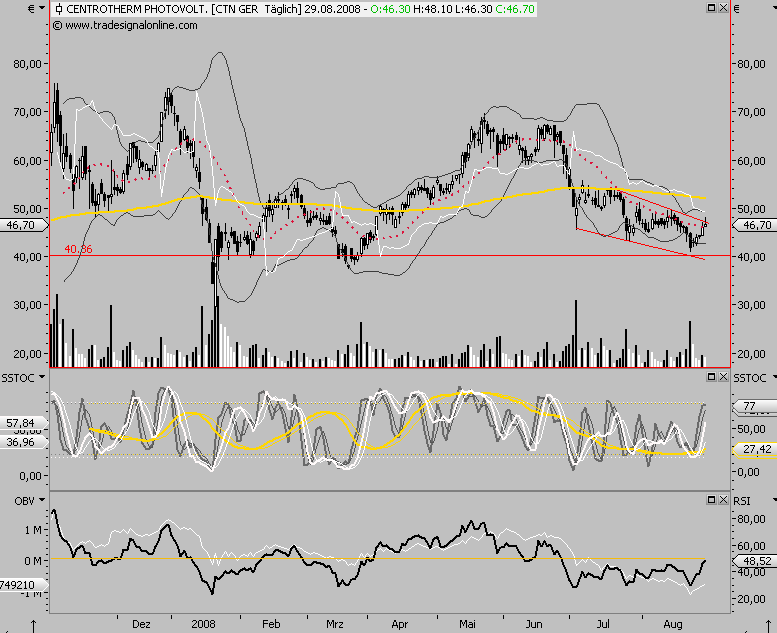Click the 48,52 RSI value marker
Viewport: 777px width, 633px height.
click(754, 561)
